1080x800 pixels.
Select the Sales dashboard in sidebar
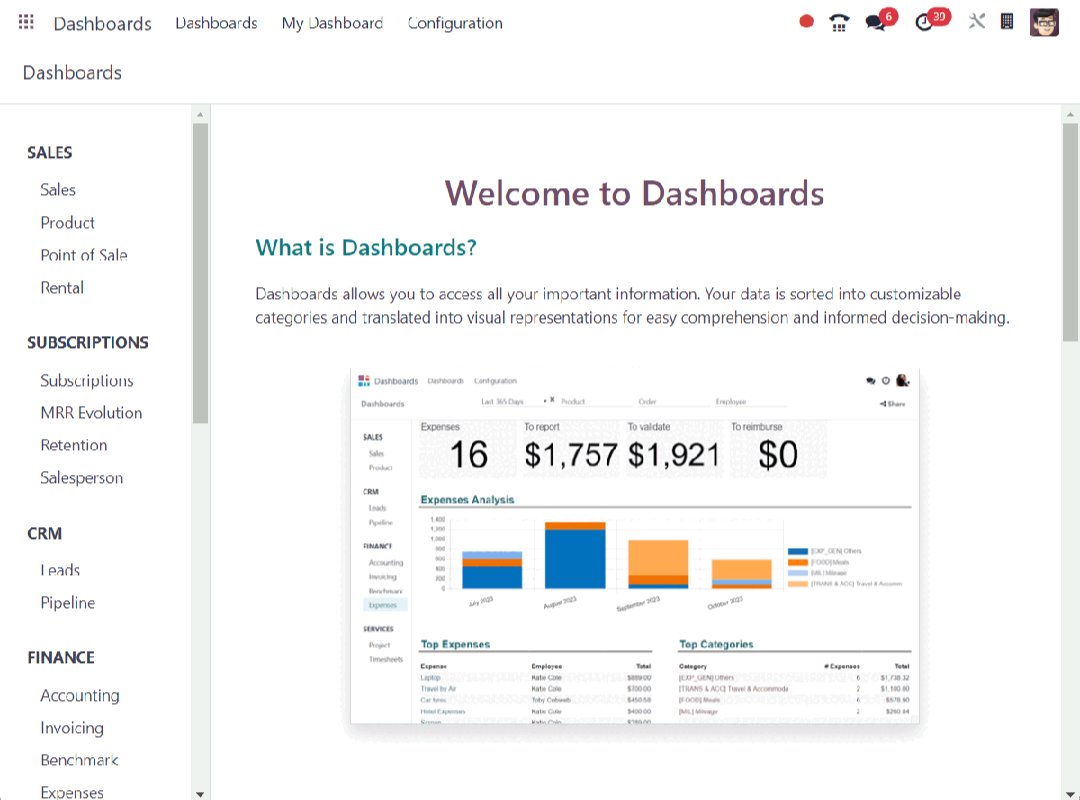pyautogui.click(x=58, y=189)
